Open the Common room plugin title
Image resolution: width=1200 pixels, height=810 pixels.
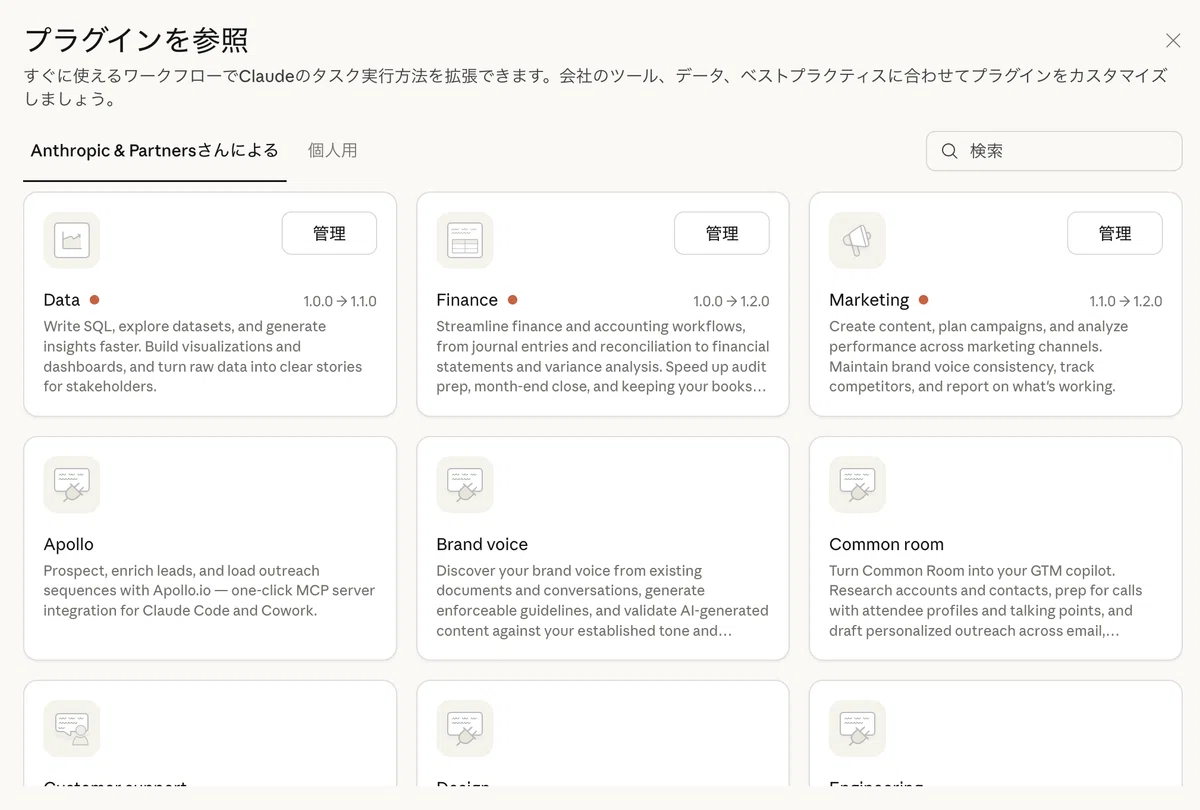(886, 544)
